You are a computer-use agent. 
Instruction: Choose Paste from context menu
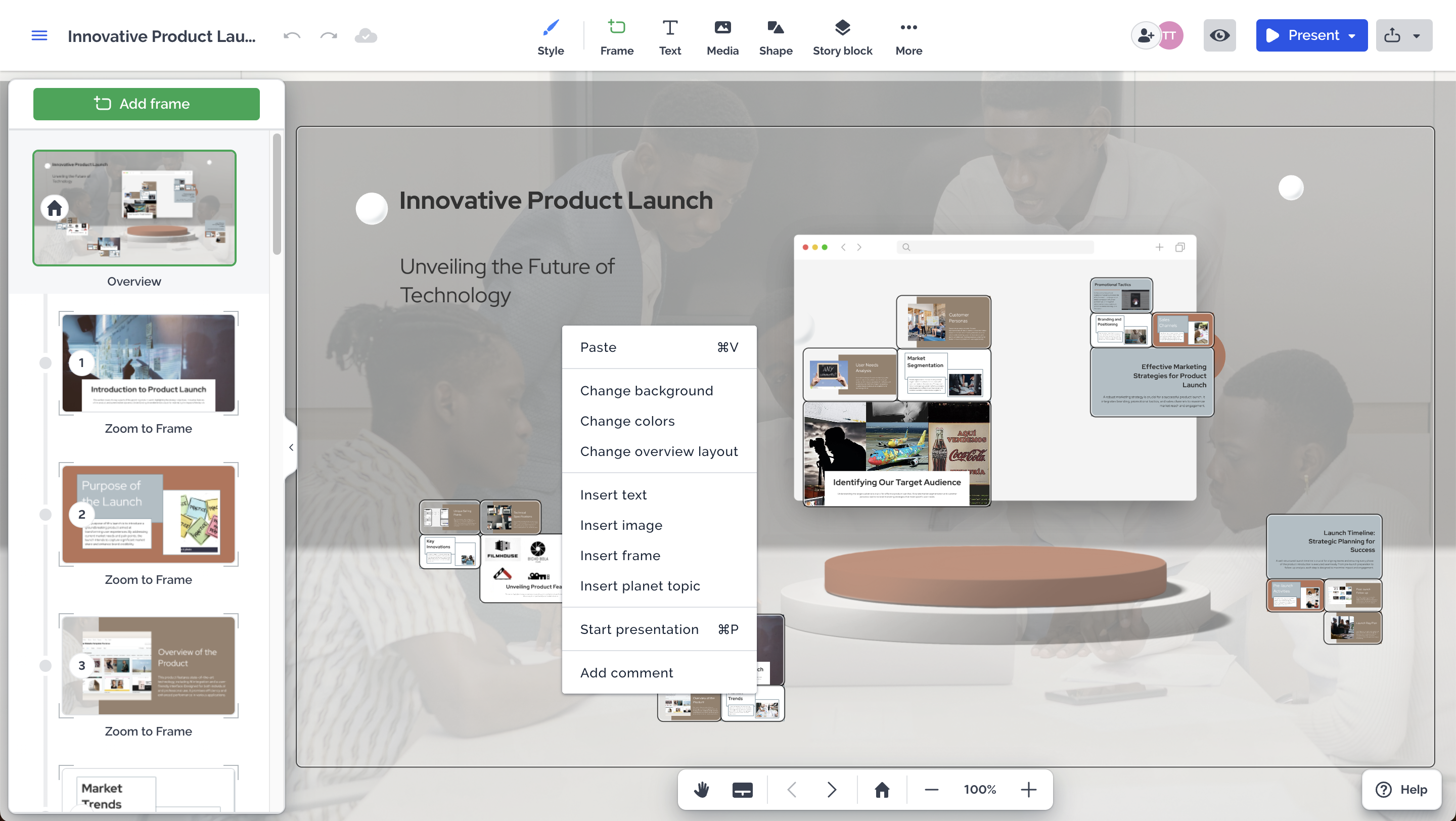pos(659,347)
